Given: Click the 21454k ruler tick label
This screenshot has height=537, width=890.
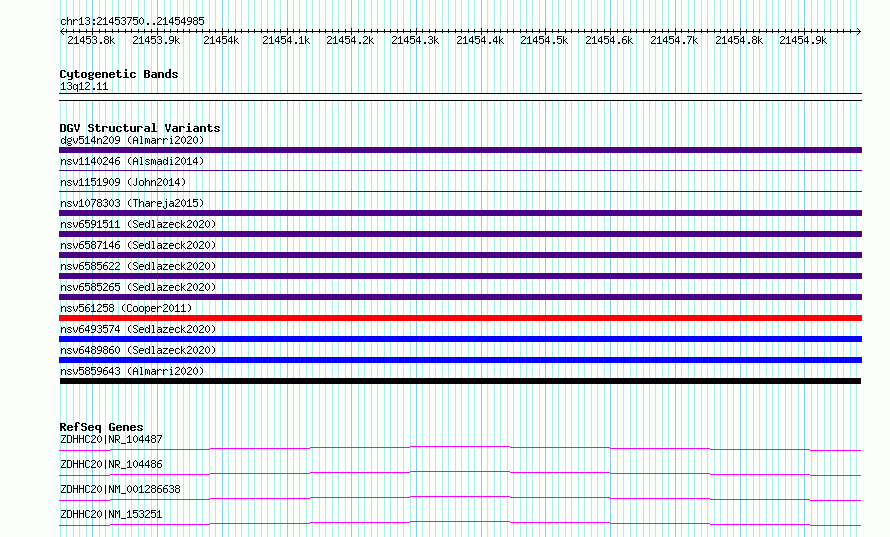Looking at the screenshot, I should 221,40.
